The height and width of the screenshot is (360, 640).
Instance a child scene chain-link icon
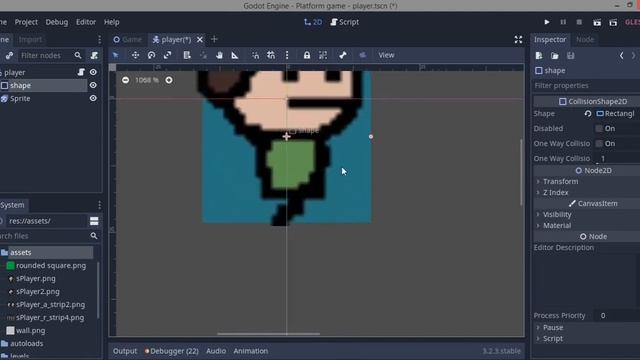(9, 56)
